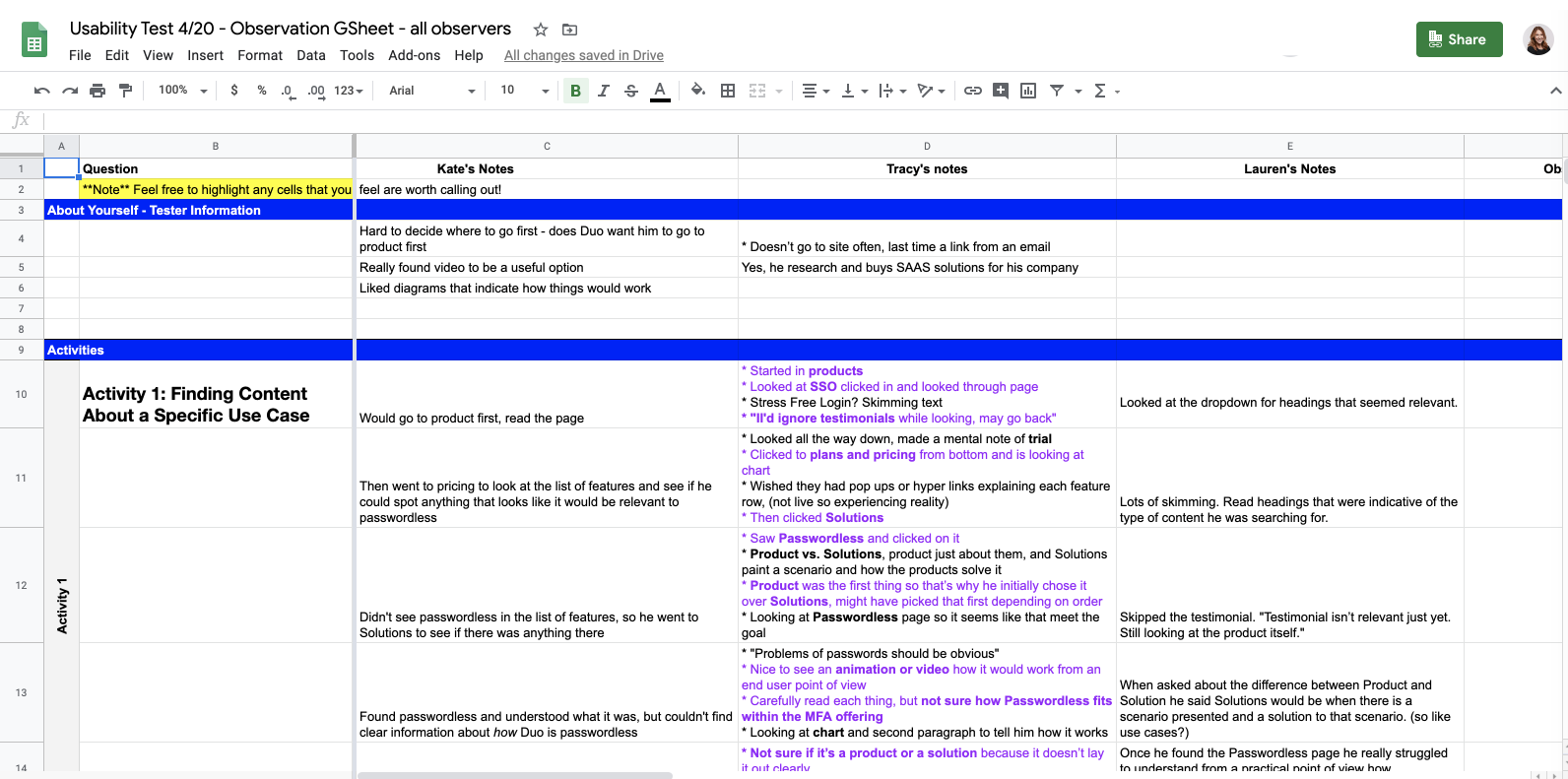Select column E header

coord(1290,146)
